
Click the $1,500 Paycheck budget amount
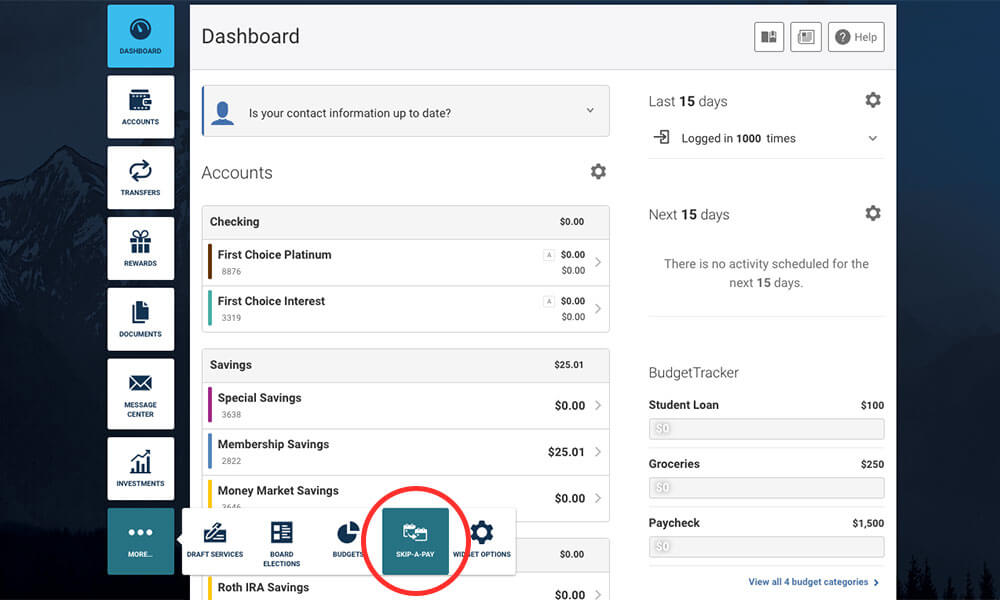(868, 523)
